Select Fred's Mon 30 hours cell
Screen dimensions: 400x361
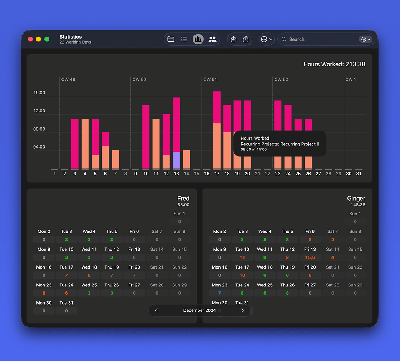[44, 311]
